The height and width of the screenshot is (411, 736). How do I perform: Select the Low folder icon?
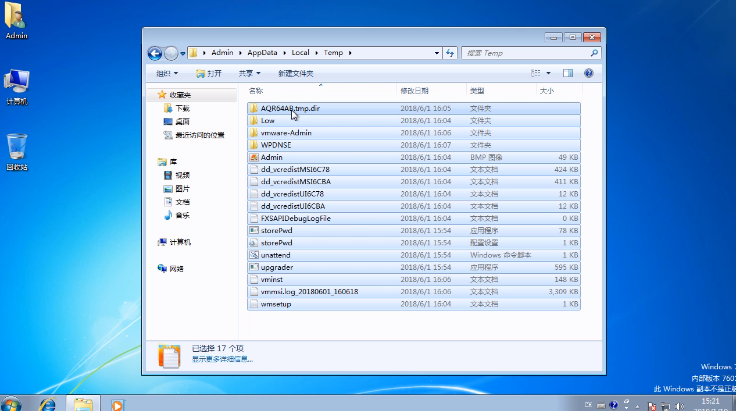coord(254,121)
